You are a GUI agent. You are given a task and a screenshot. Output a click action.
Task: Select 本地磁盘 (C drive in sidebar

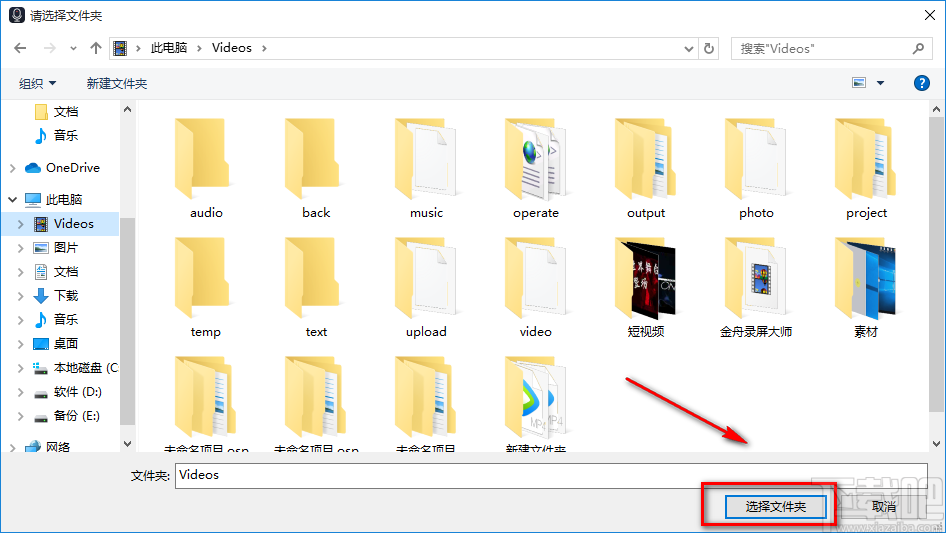75,368
